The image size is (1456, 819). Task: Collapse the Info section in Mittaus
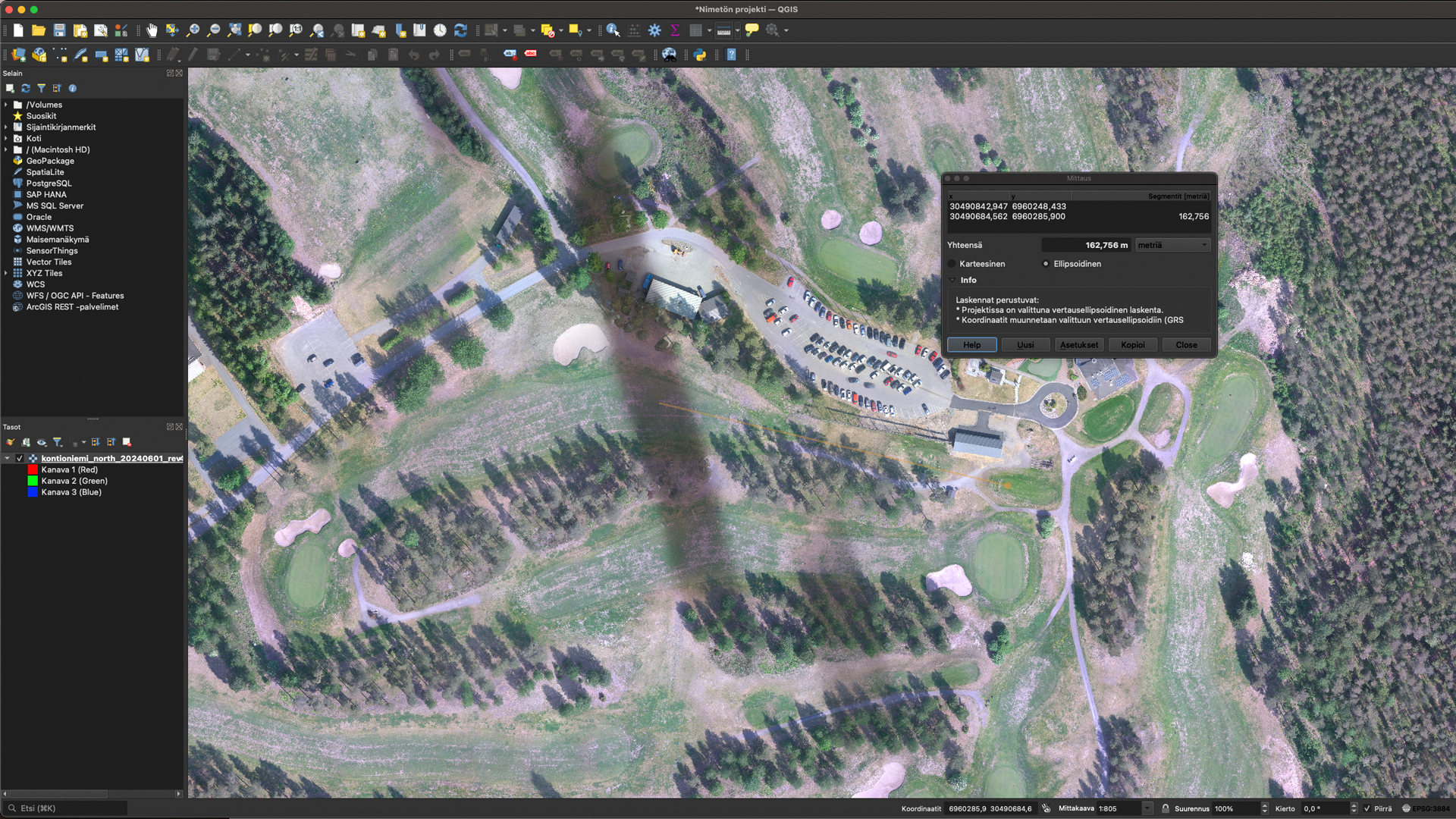tap(953, 281)
